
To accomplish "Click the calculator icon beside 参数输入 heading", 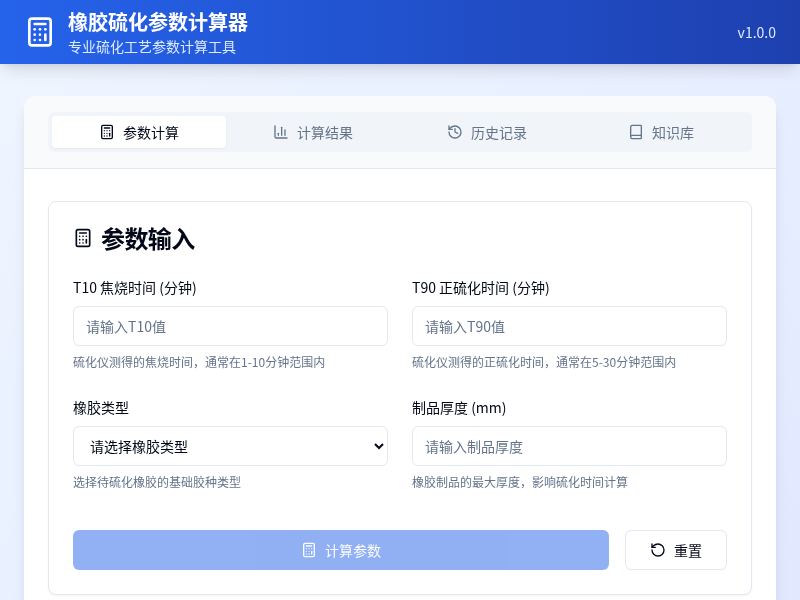I will click(83, 238).
